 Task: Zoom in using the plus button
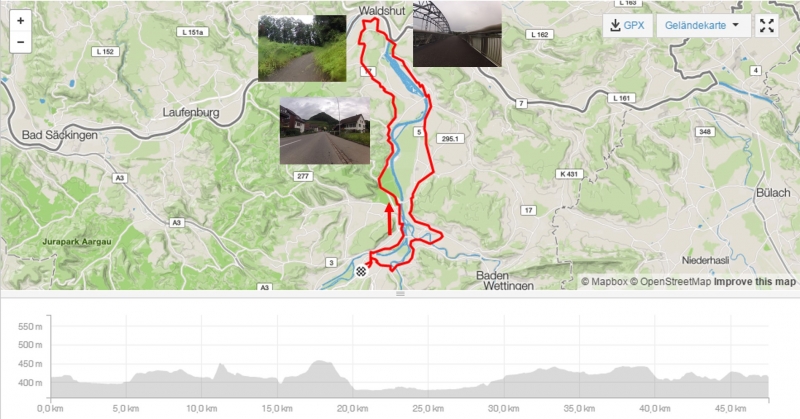[x=20, y=21]
